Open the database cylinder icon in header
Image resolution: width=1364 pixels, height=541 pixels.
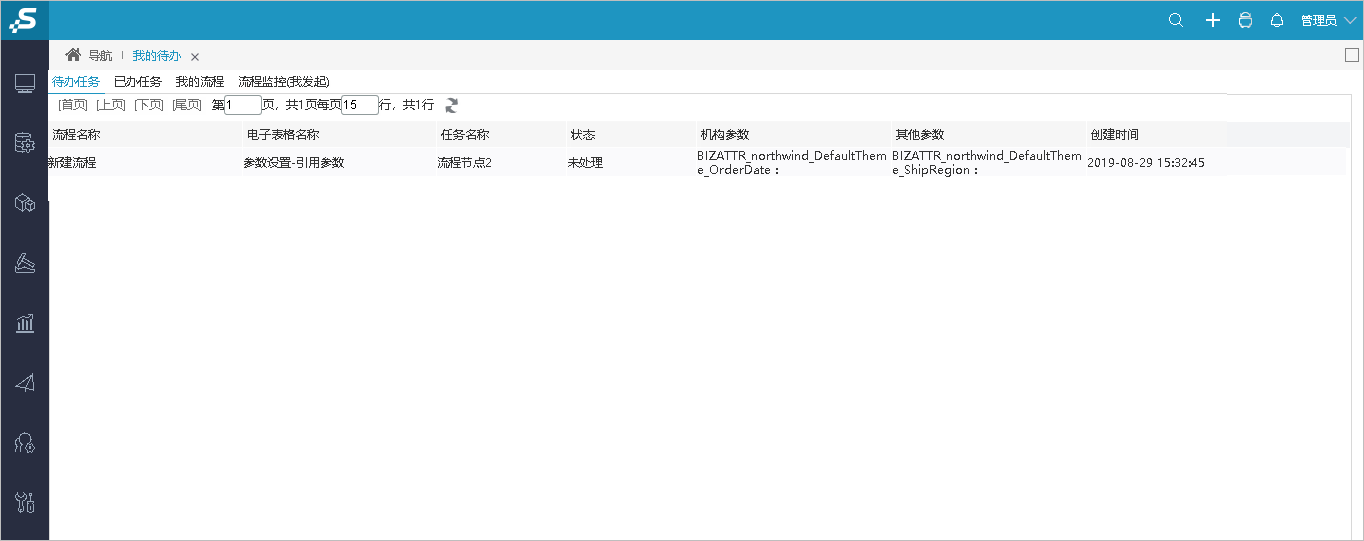[1245, 20]
